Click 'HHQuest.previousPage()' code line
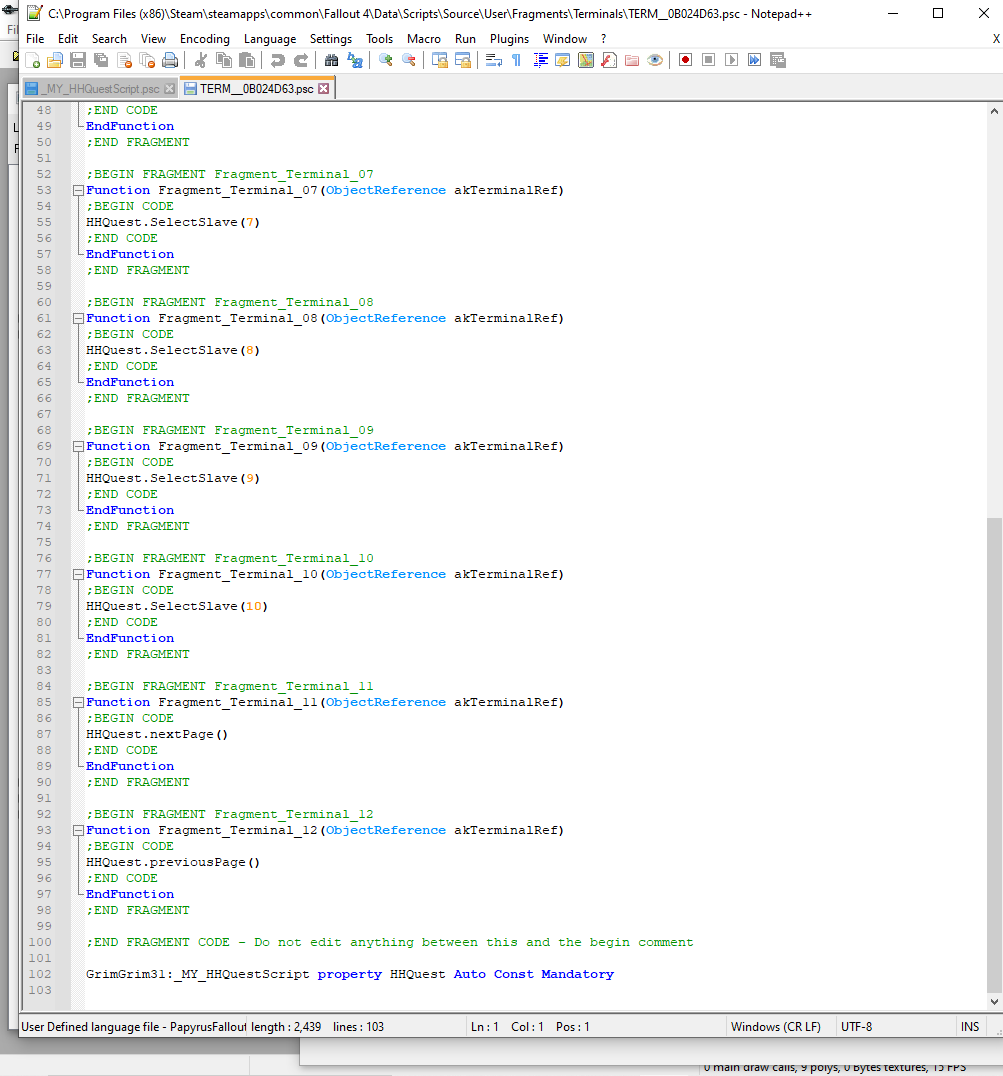 (173, 863)
